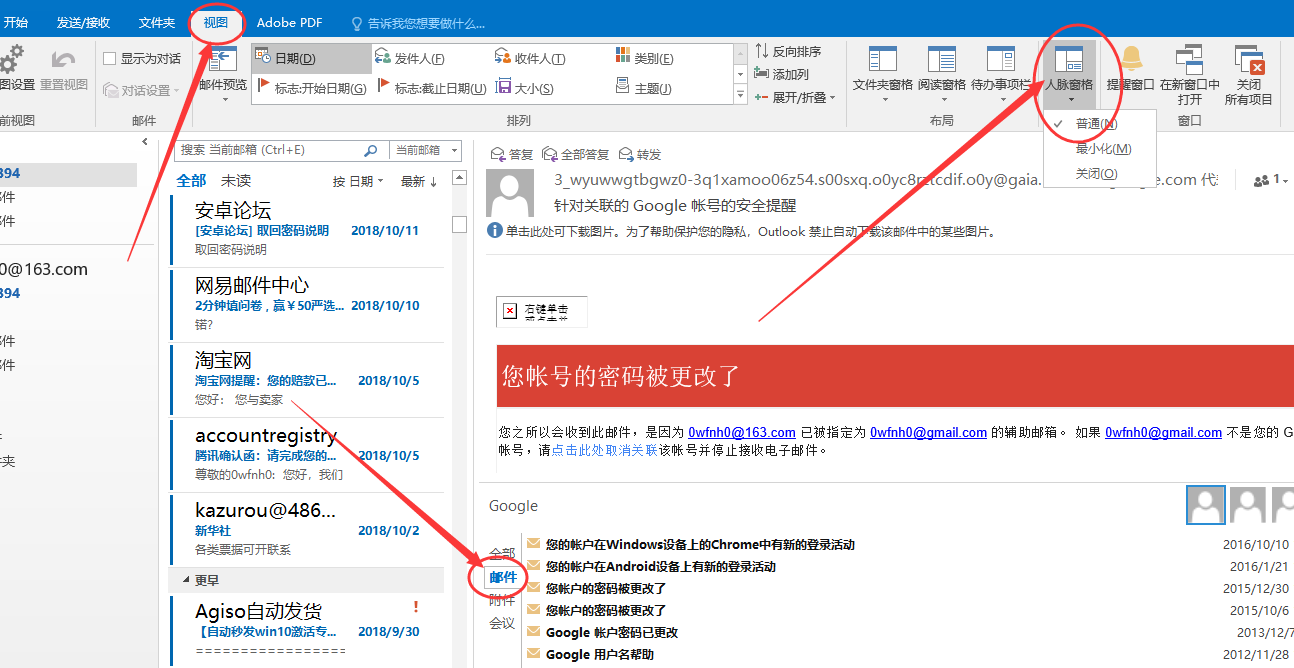Image resolution: width=1294 pixels, height=668 pixels.
Task: Select 关闭(O) in 人脉窗格 menu
Action: coord(1096,174)
